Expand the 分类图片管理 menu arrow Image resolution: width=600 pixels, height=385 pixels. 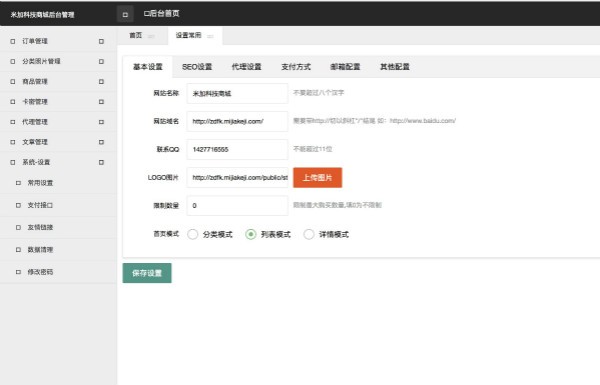(101, 61)
